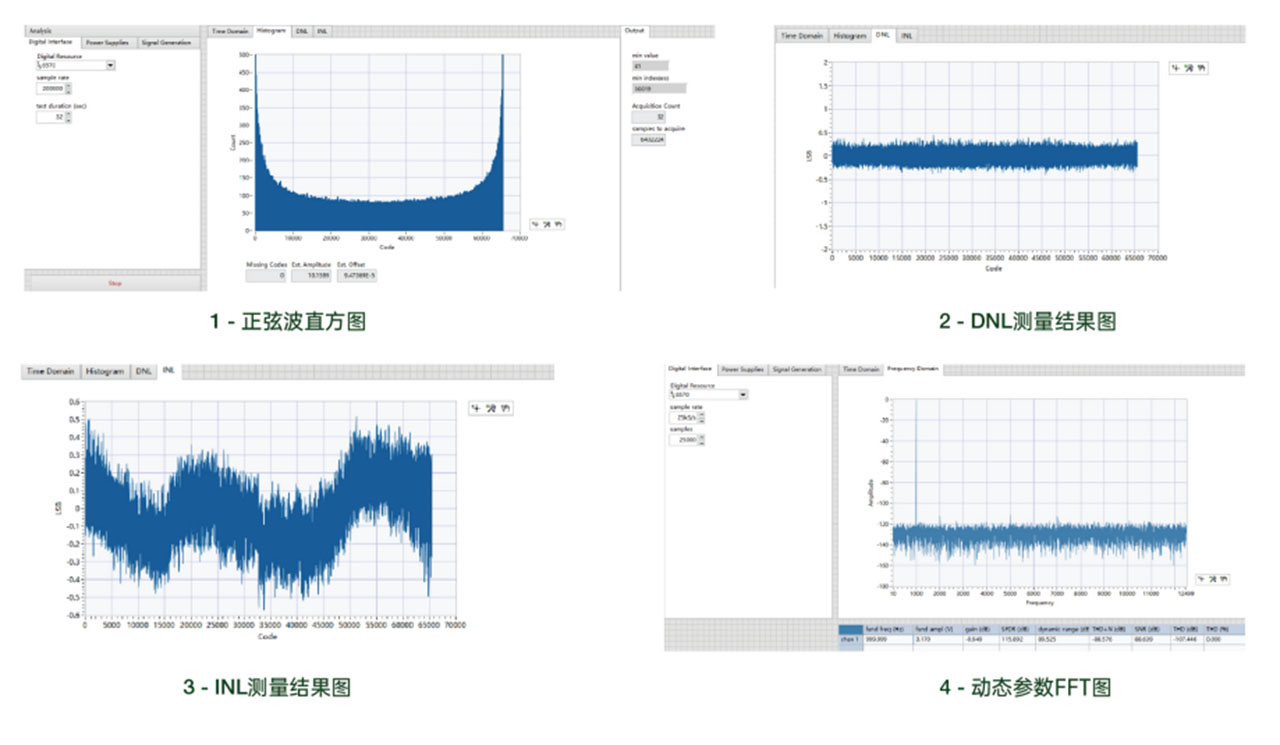Select zoom tool in DNL graph palette
Image resolution: width=1280 pixels, height=745 pixels.
(x=1189, y=68)
